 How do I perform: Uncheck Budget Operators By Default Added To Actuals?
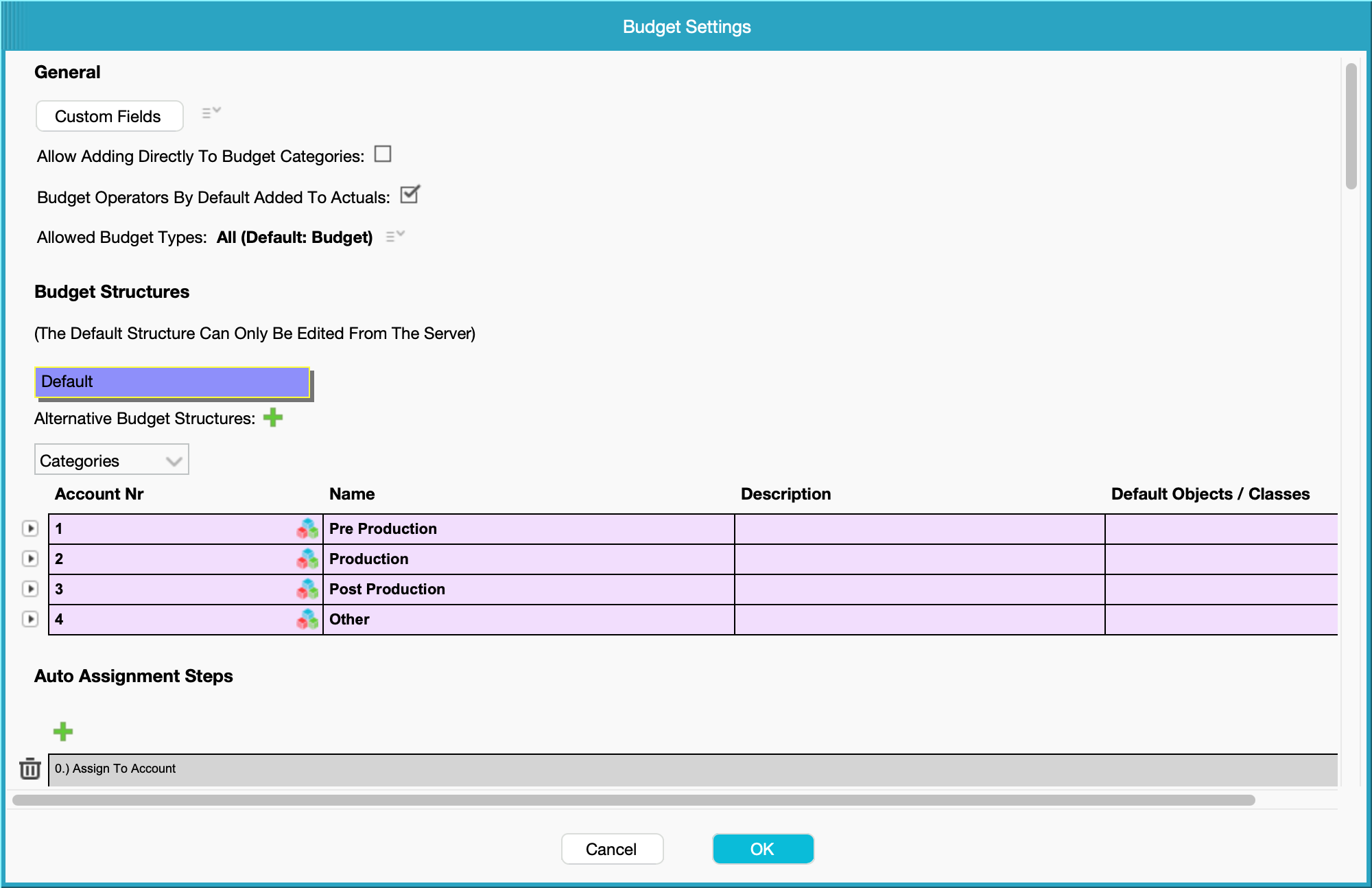point(410,196)
